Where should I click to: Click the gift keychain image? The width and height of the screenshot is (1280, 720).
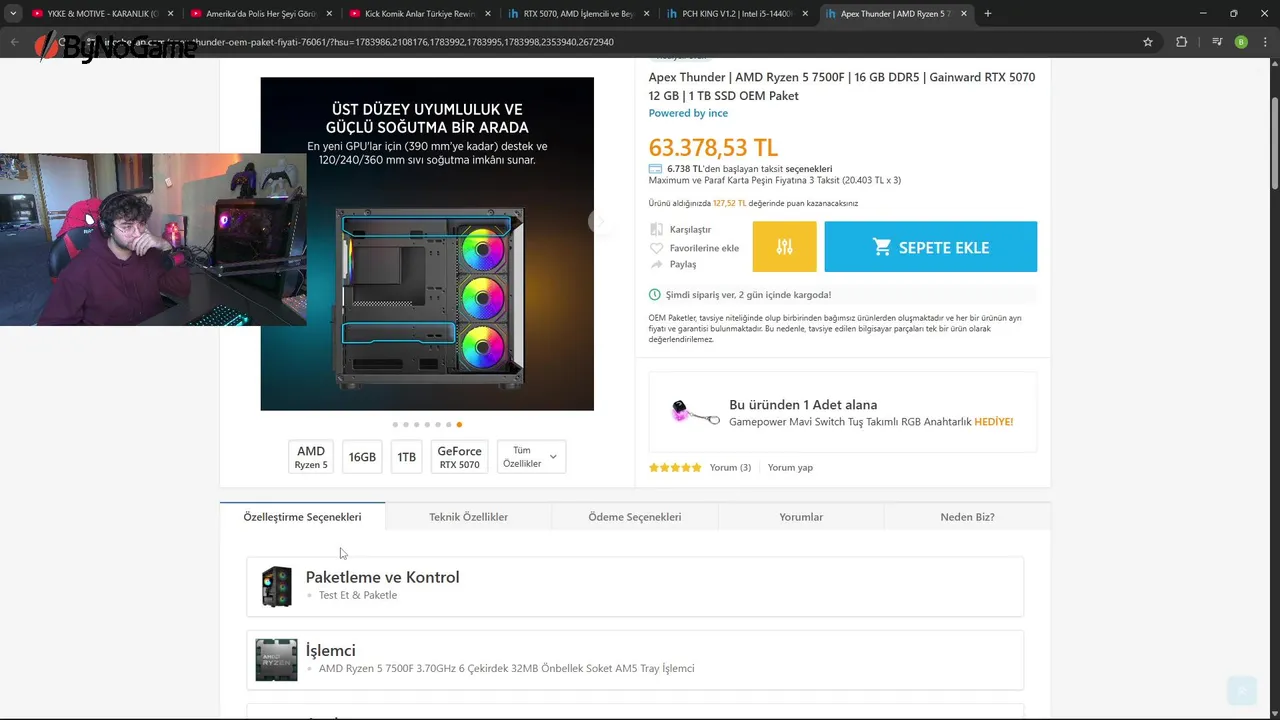coord(694,412)
